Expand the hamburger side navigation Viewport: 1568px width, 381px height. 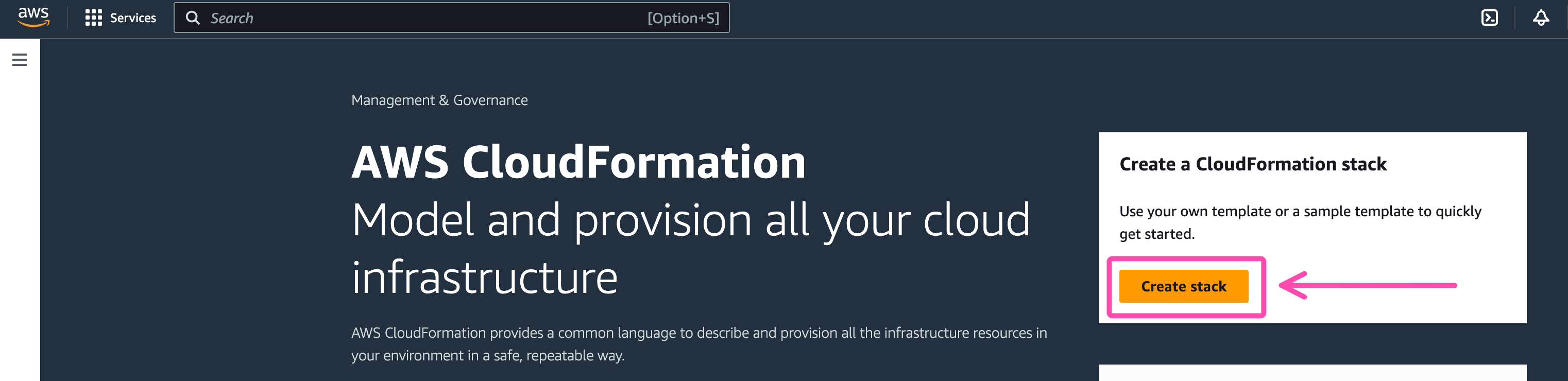(20, 60)
